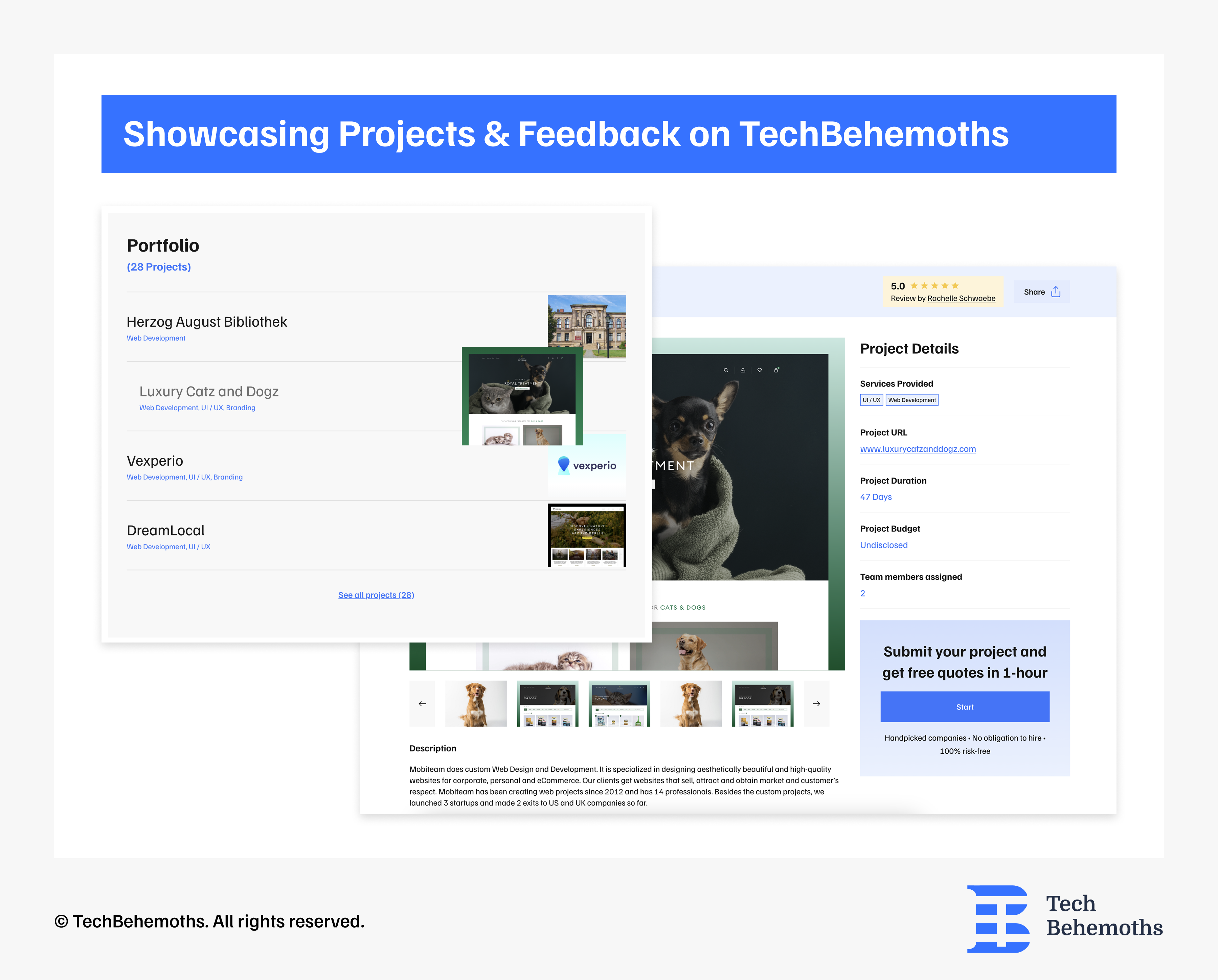Open the Vexperio portfolio project
Viewport: 1218px width, 980px height.
point(155,461)
